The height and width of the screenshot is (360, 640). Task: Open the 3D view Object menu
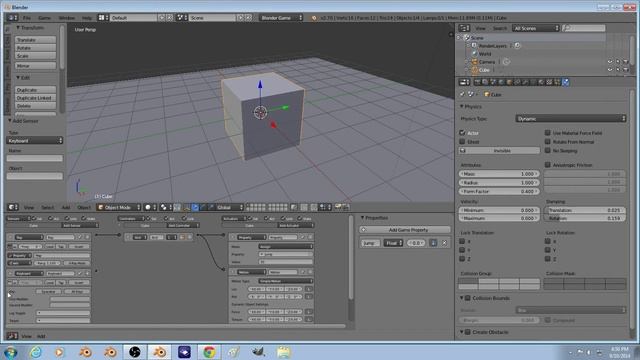coord(84,207)
